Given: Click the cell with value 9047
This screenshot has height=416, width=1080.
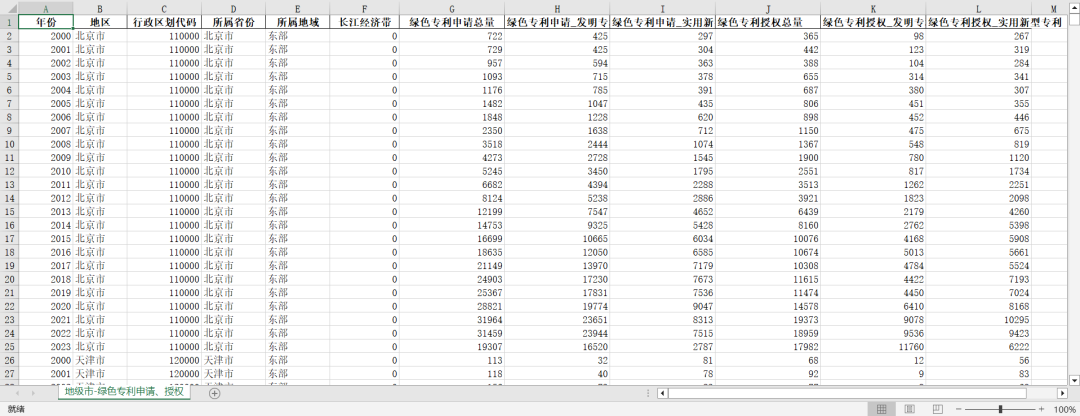Looking at the screenshot, I should pyautogui.click(x=662, y=306).
